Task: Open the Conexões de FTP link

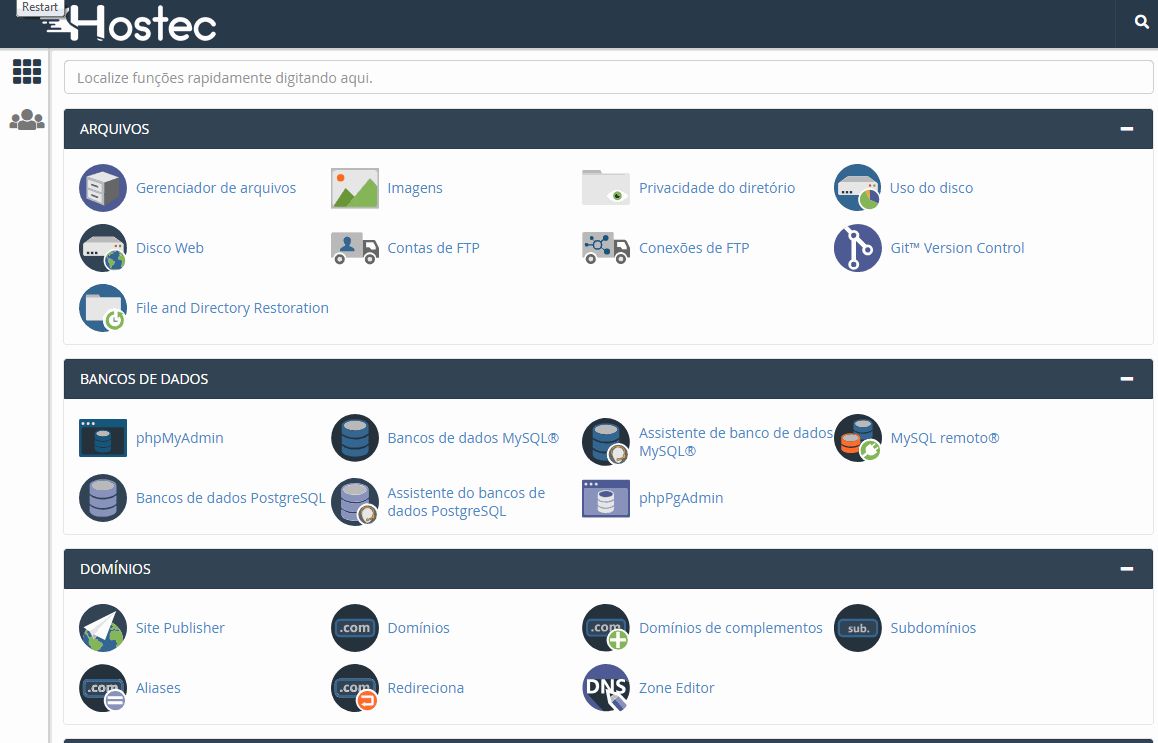Action: coord(693,248)
